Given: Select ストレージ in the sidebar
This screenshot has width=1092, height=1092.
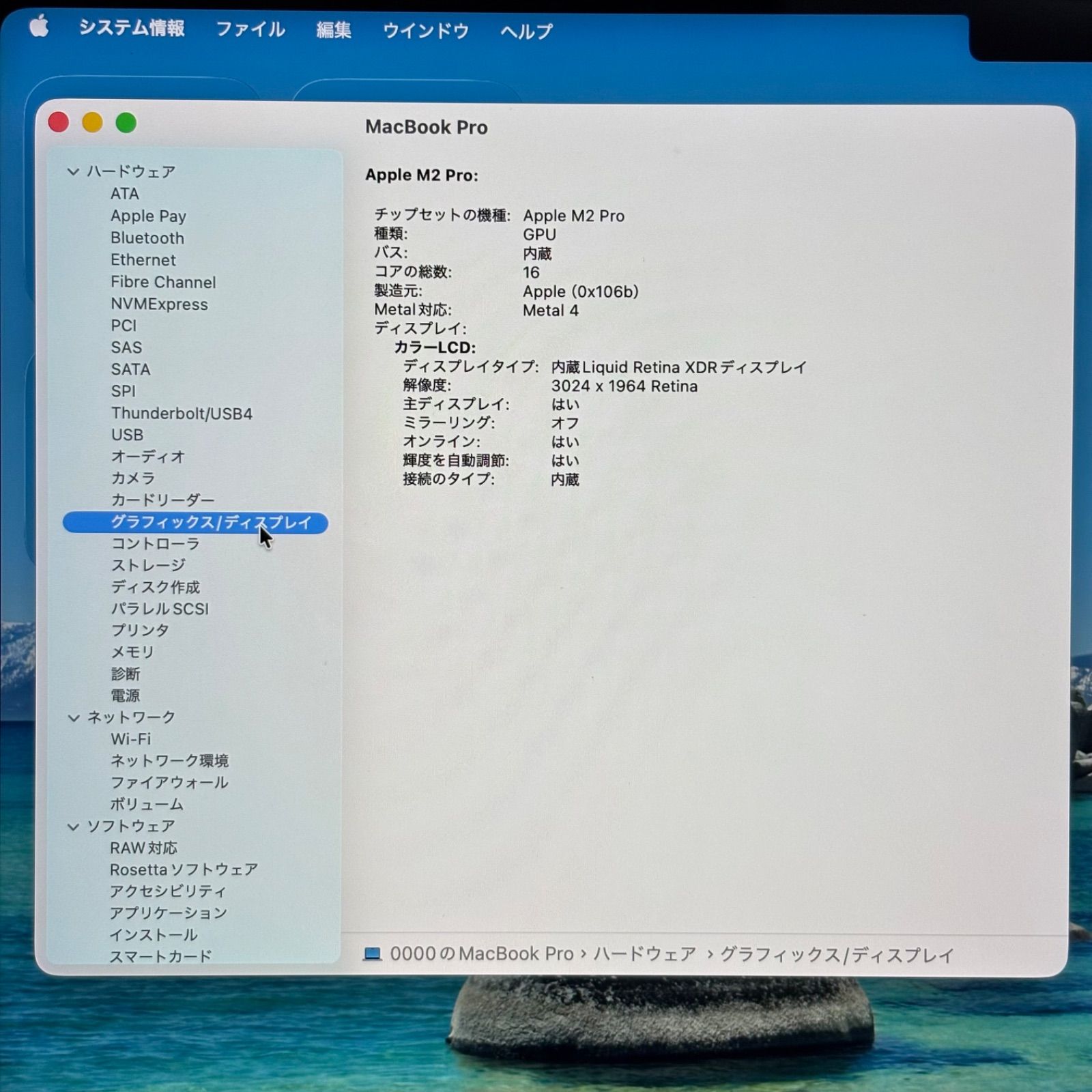Looking at the screenshot, I should (148, 566).
